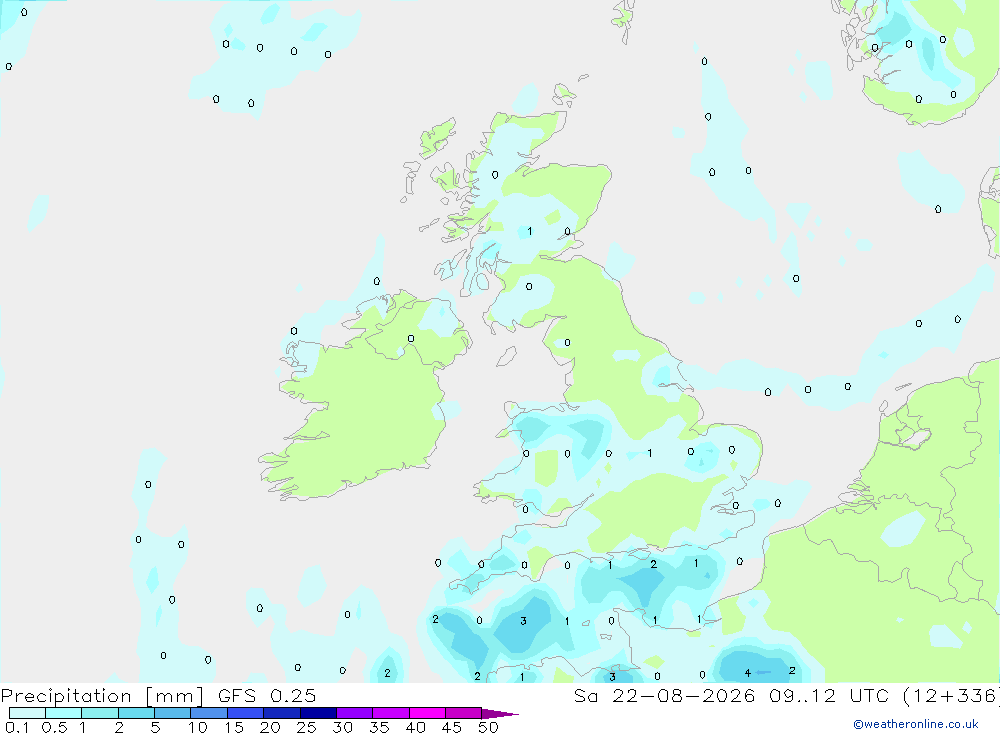
Task: Pick the 1–2 mm legend color swatch
Action: [x=100, y=713]
